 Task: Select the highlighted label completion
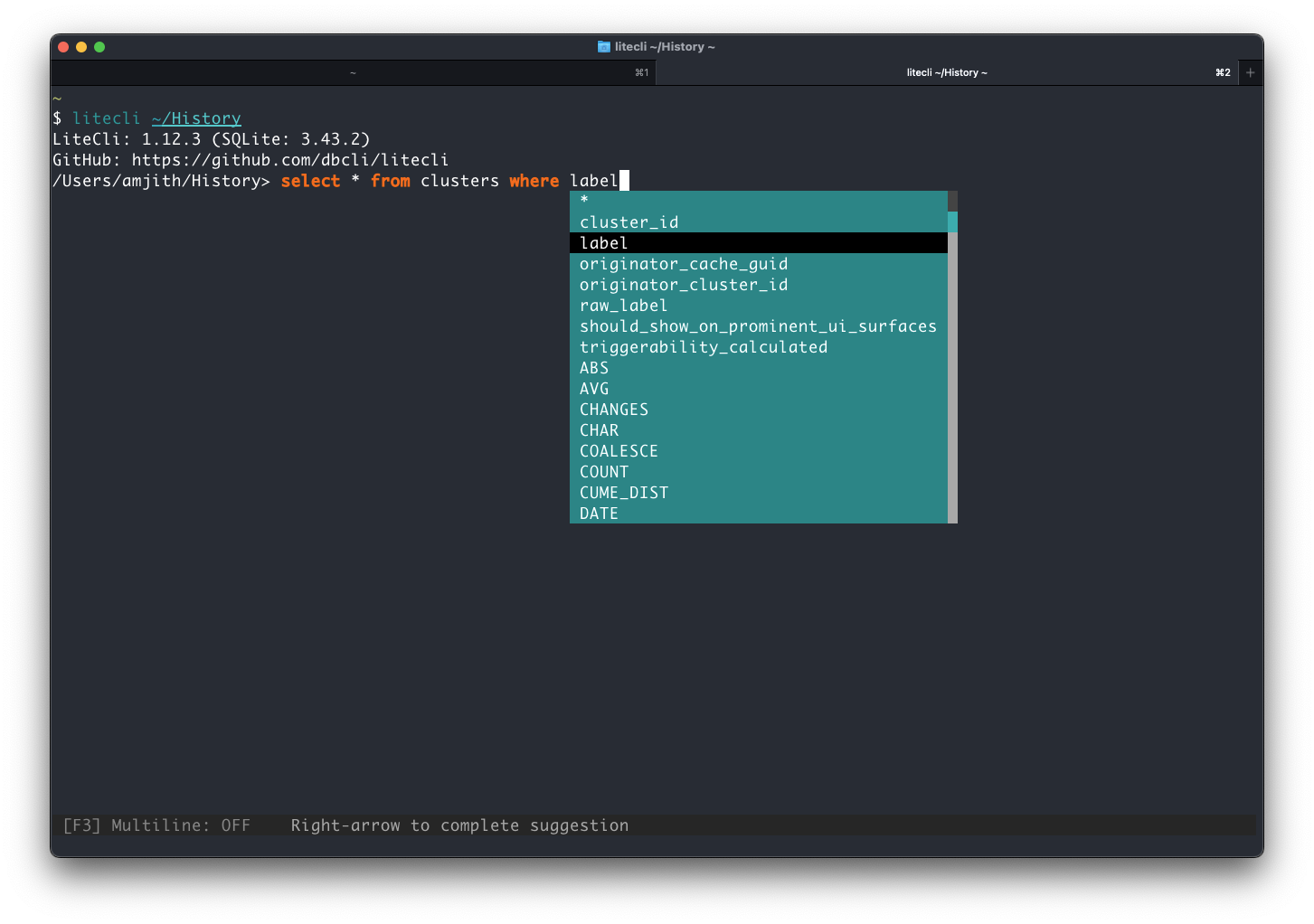pos(759,243)
